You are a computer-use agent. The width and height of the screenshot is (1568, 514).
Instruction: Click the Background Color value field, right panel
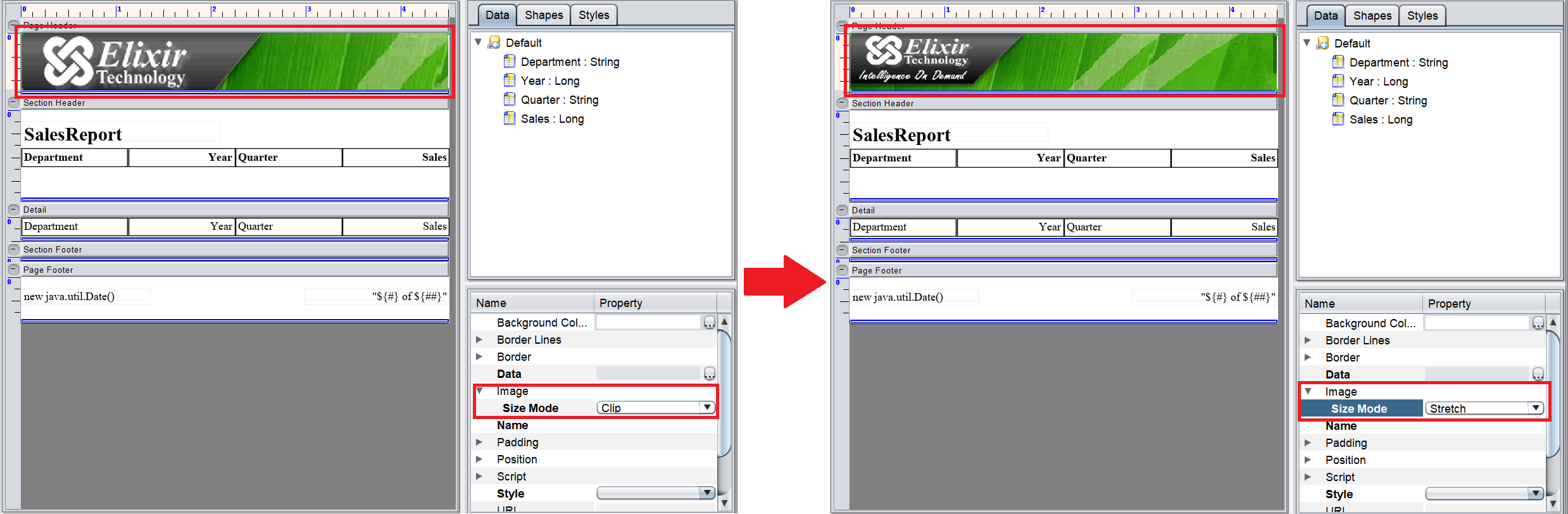pos(1476,323)
